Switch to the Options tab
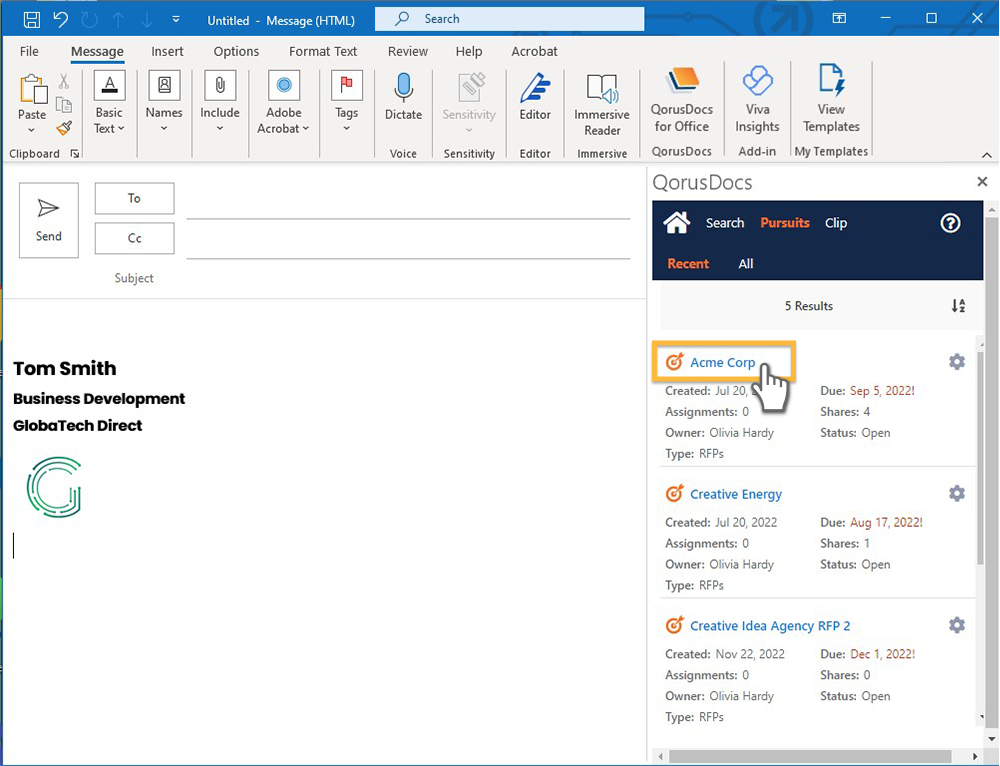The image size is (1000, 766). 236,52
